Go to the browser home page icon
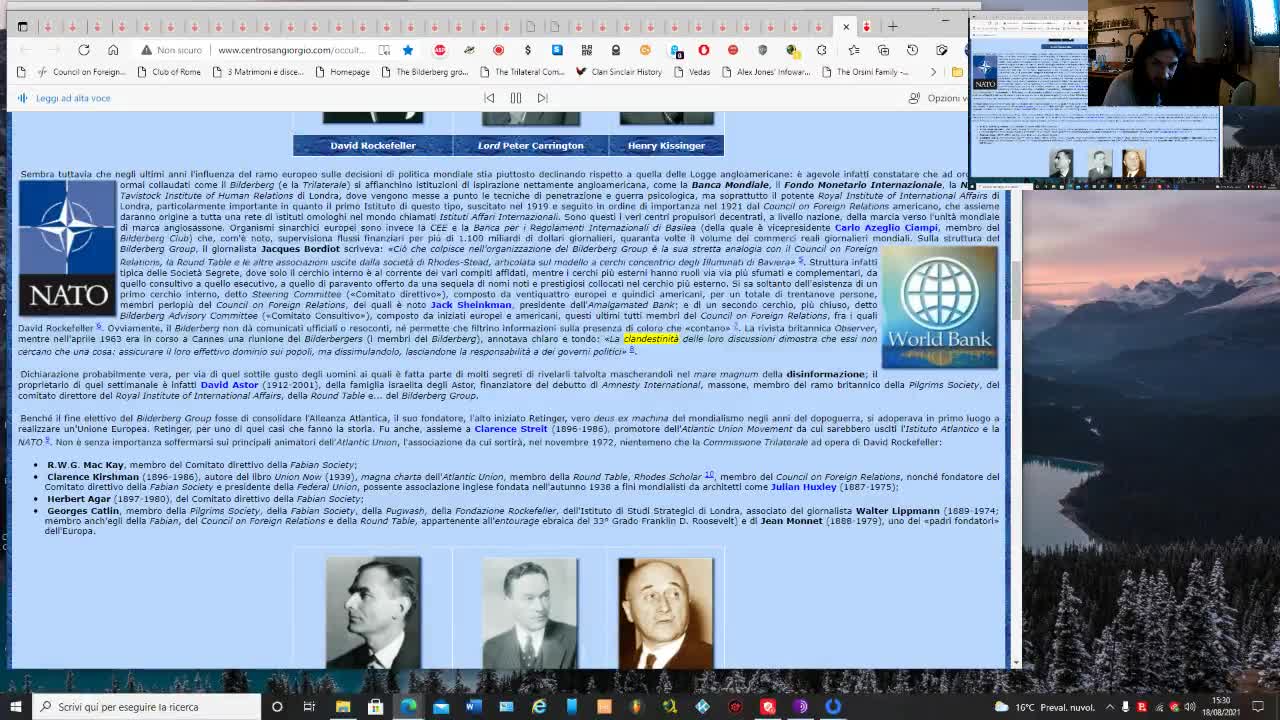The height and width of the screenshot is (720, 1280). click(x=113, y=50)
